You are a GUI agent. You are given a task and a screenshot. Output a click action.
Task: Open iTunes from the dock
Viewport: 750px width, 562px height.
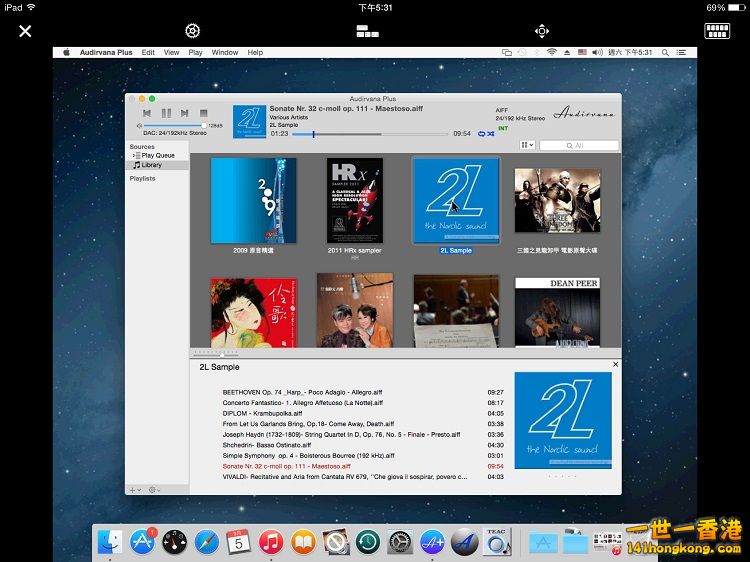click(270, 542)
